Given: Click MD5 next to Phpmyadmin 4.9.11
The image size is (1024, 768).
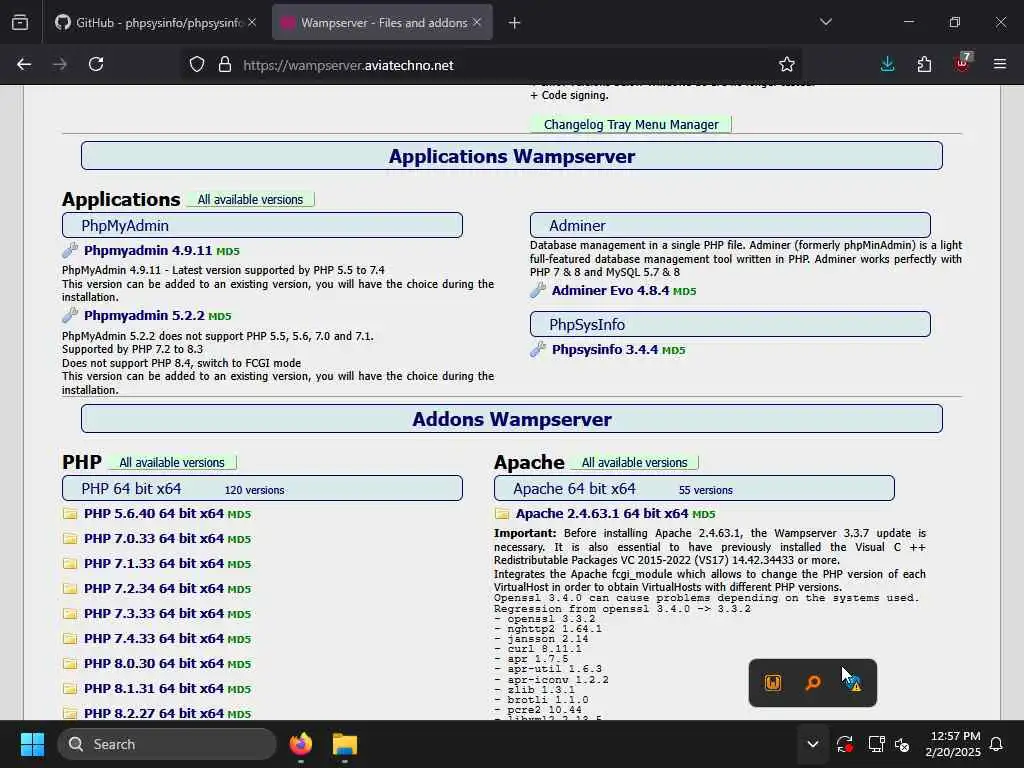Looking at the screenshot, I should point(228,251).
